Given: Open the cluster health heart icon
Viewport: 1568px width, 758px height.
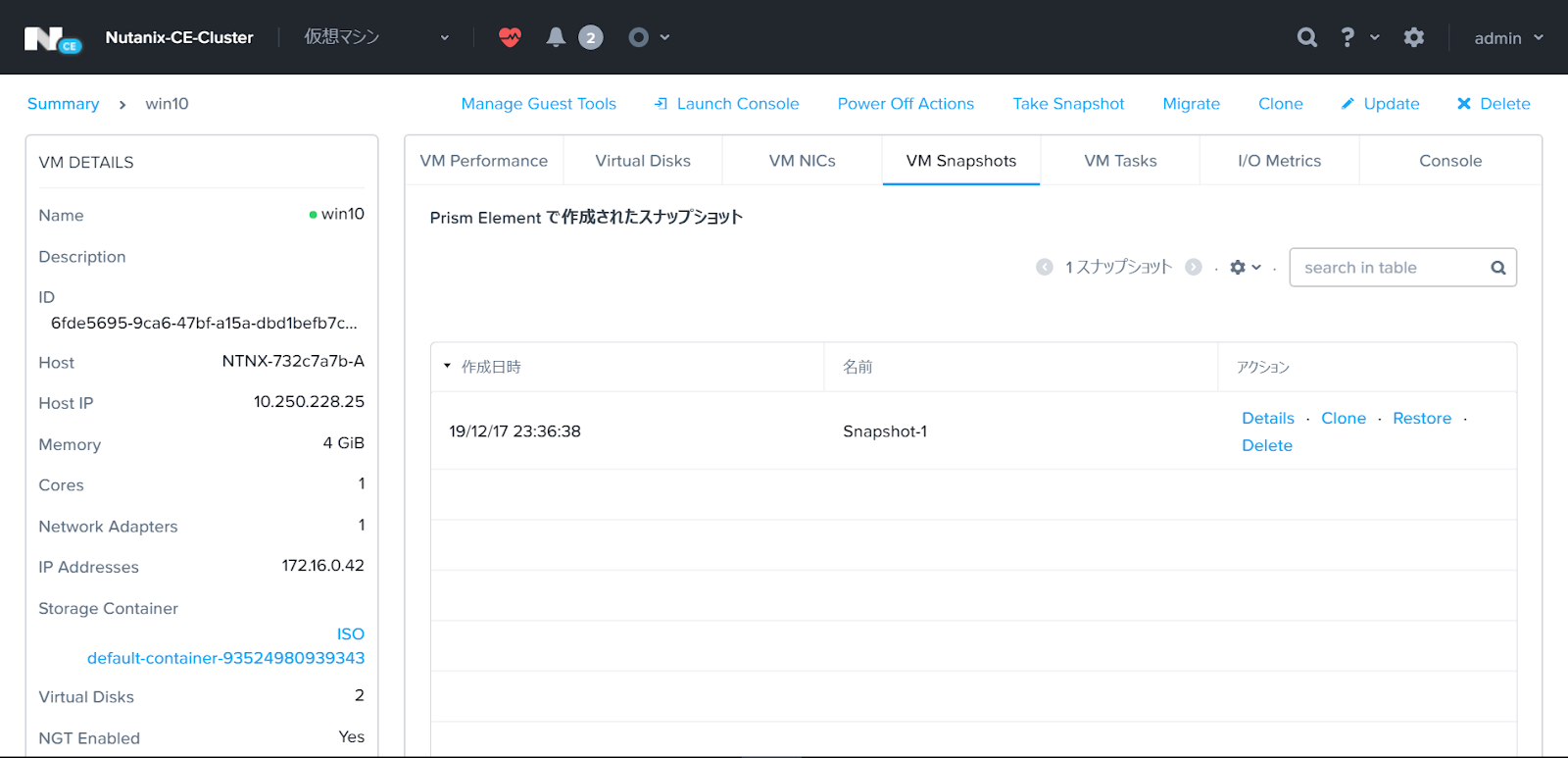Looking at the screenshot, I should pos(510,37).
